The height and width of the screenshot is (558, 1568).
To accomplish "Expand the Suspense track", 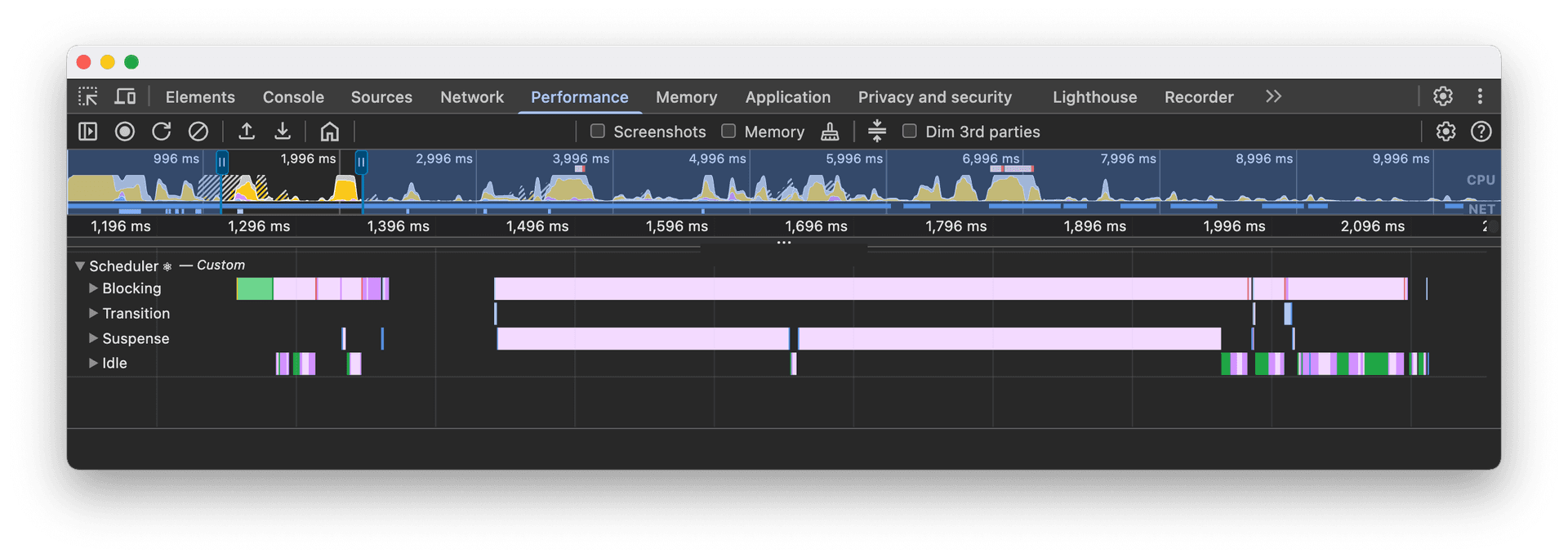I will [x=93, y=338].
